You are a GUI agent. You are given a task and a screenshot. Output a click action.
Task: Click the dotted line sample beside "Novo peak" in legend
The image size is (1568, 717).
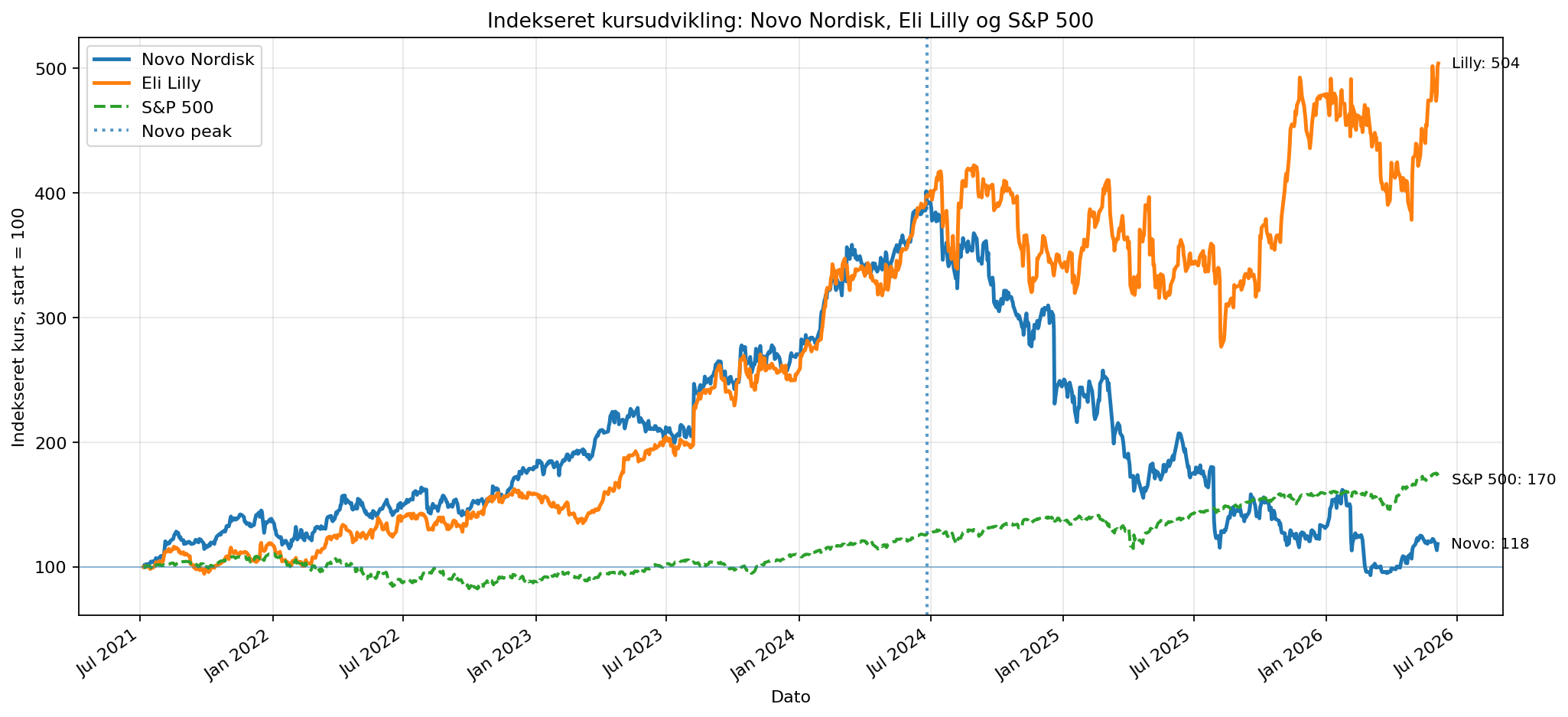tap(112, 132)
